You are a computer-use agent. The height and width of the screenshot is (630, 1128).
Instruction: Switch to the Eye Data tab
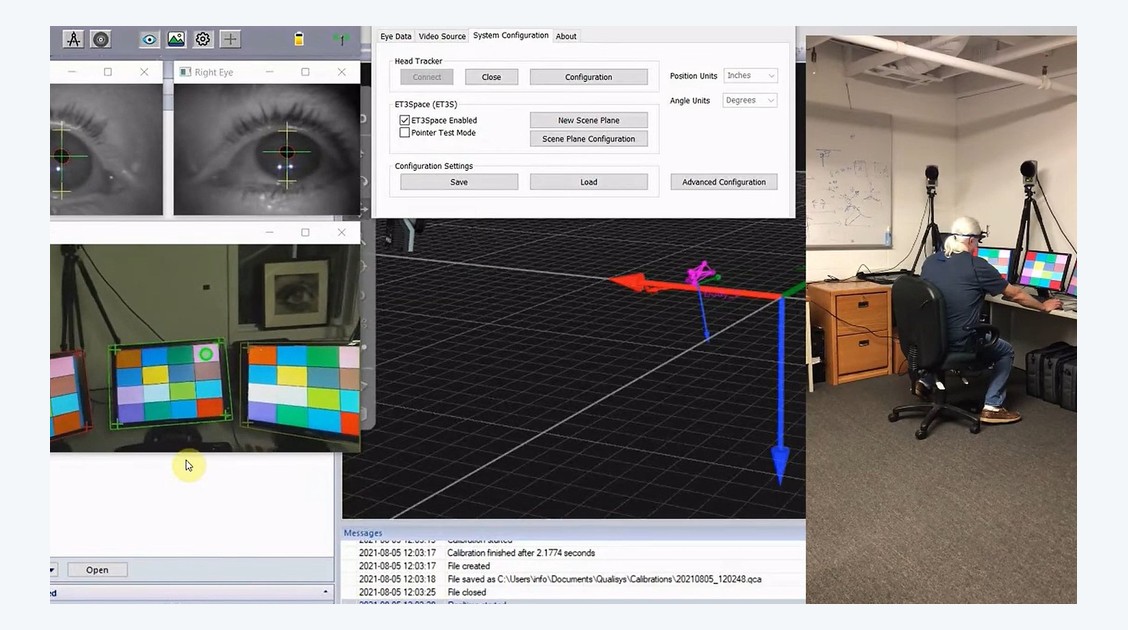[x=396, y=36]
